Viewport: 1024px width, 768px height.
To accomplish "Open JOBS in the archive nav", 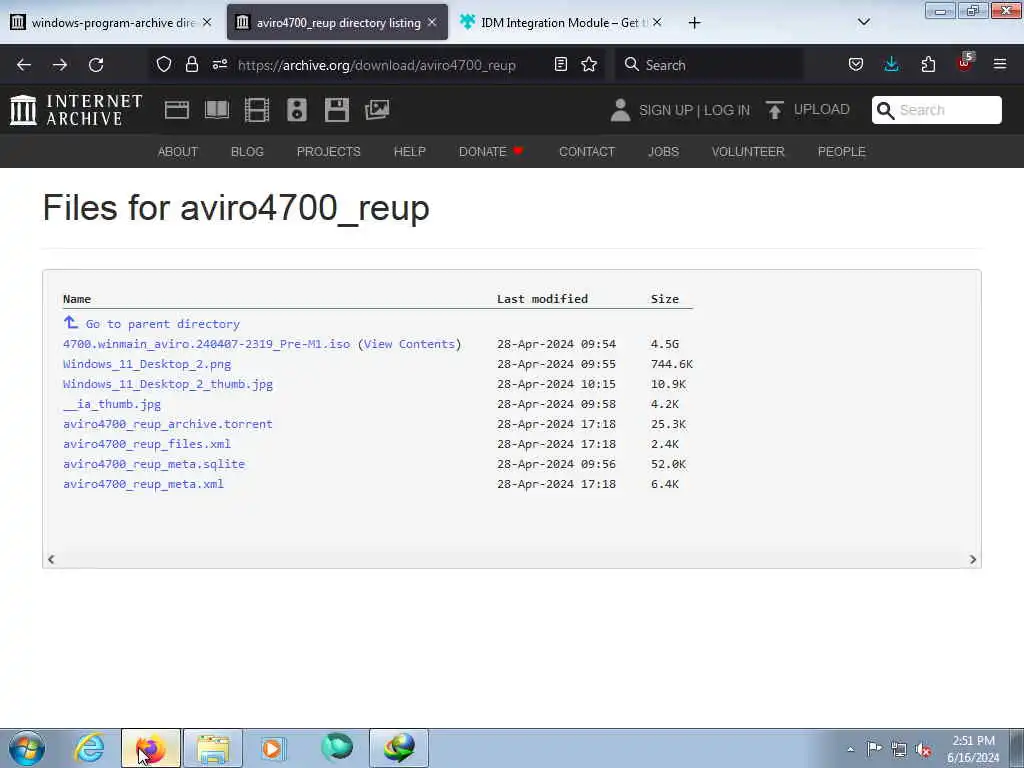I will pyautogui.click(x=664, y=152).
